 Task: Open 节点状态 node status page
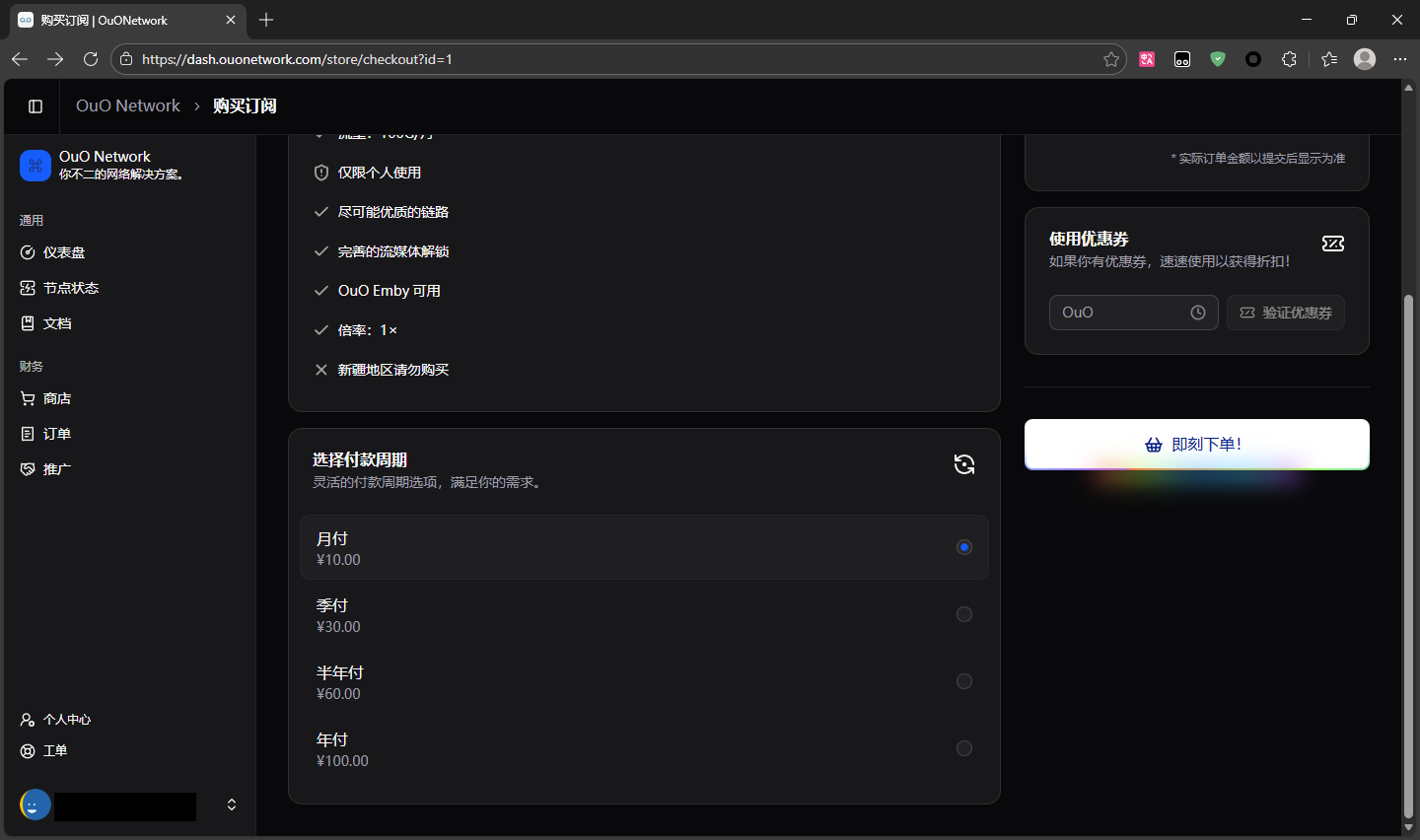point(71,288)
